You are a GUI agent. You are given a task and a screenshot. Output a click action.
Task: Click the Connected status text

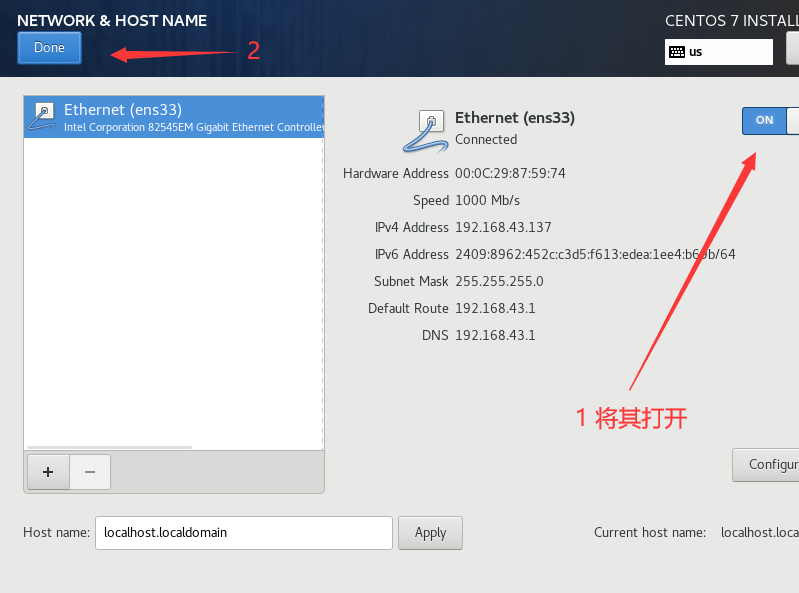(x=486, y=140)
